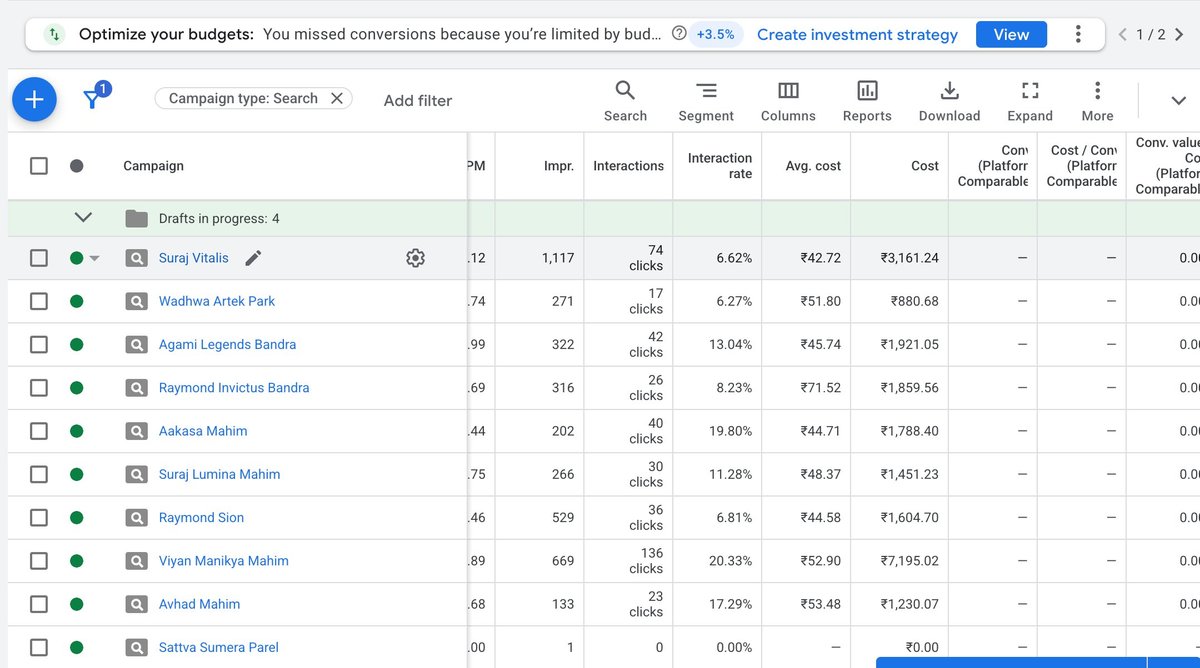Image resolution: width=1200 pixels, height=668 pixels.
Task: Click green status dot for Avhad Mahim
Action: click(77, 604)
